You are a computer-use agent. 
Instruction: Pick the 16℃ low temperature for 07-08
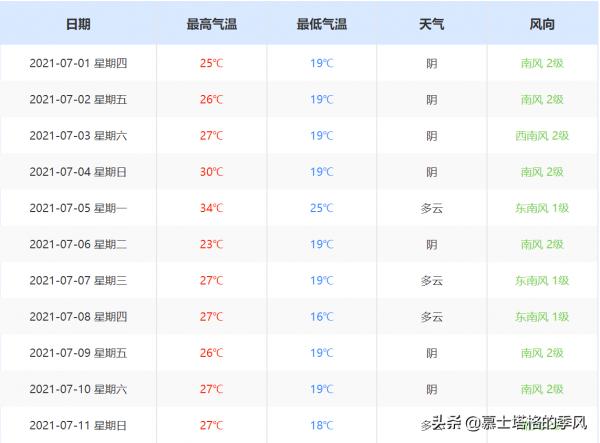322,317
